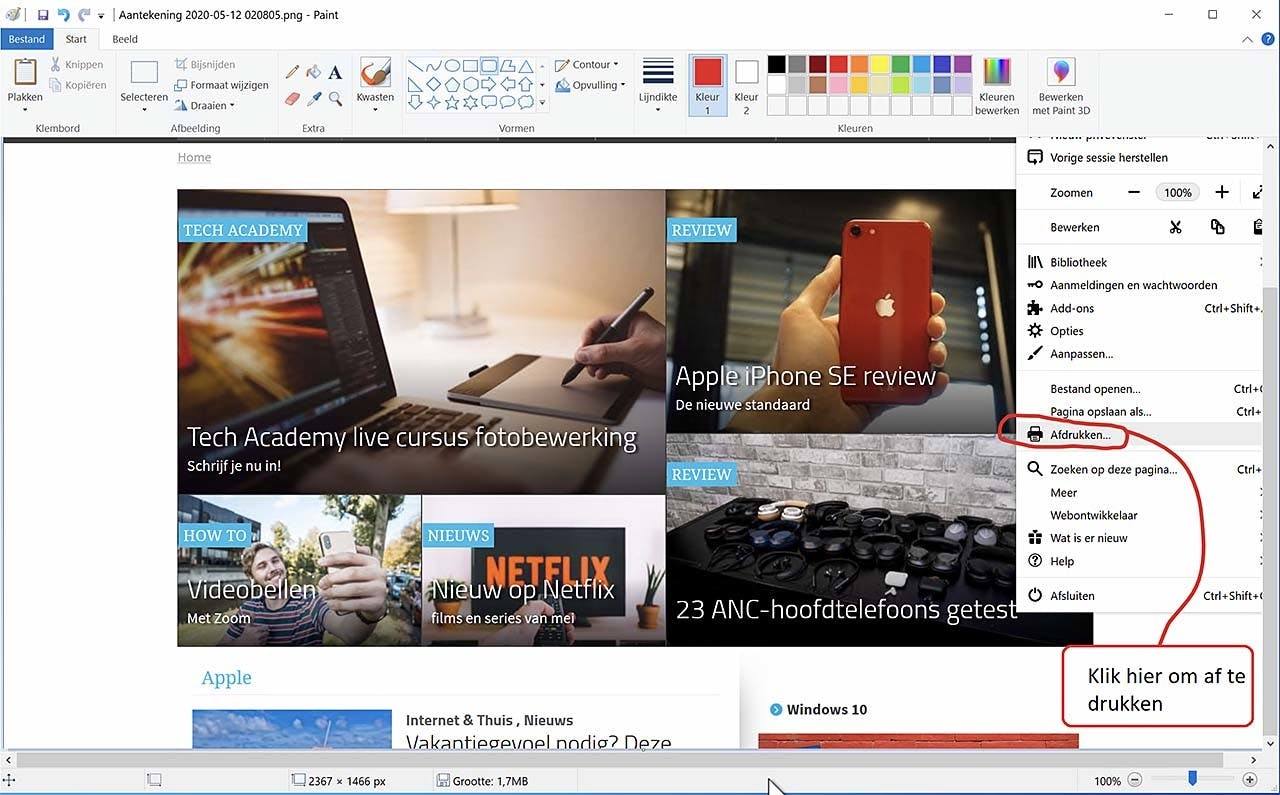Select the Six-point star shape
The width and height of the screenshot is (1280, 795).
point(470,102)
